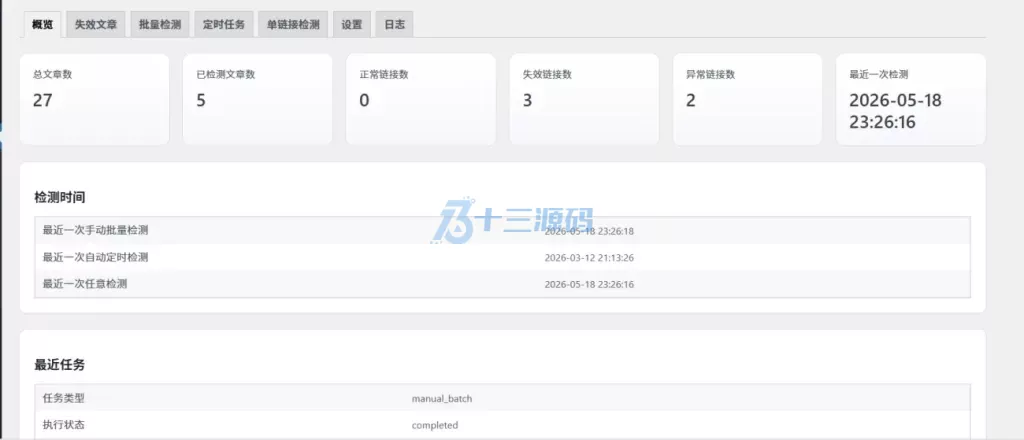Click the completed status value
1024x440 pixels.
(x=435, y=426)
